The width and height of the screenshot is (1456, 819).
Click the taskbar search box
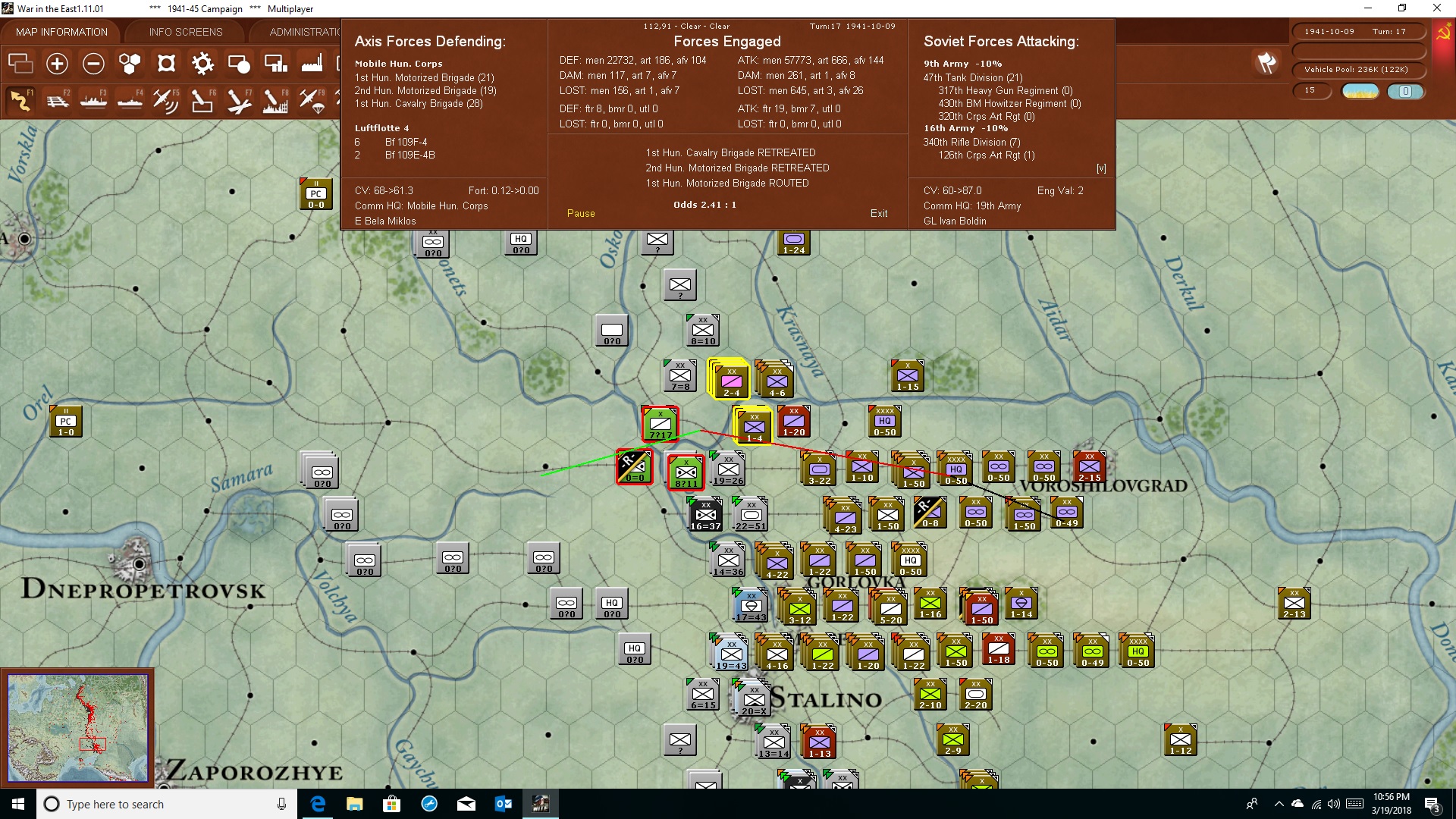pos(167,804)
